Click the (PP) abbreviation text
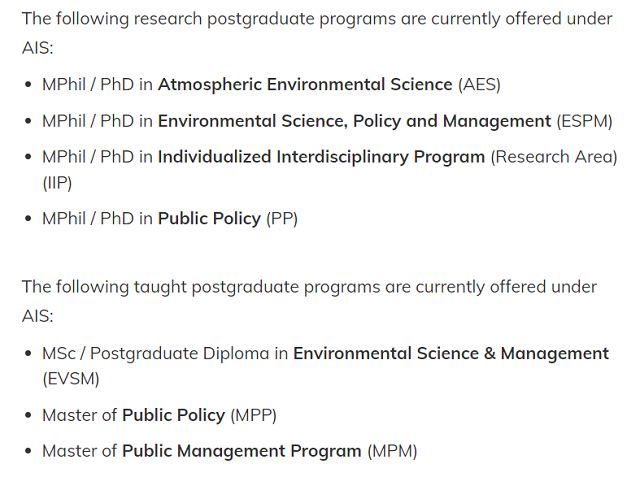Image resolution: width=640 pixels, height=477 pixels. tap(282, 219)
